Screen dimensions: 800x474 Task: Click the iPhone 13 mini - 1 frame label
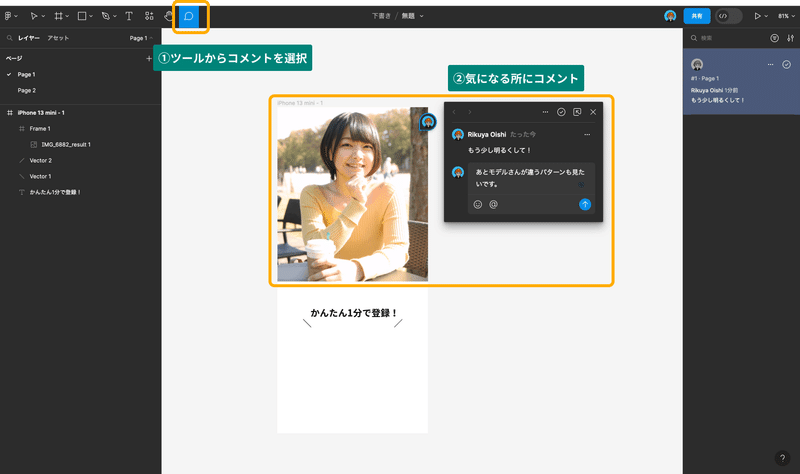(x=300, y=103)
